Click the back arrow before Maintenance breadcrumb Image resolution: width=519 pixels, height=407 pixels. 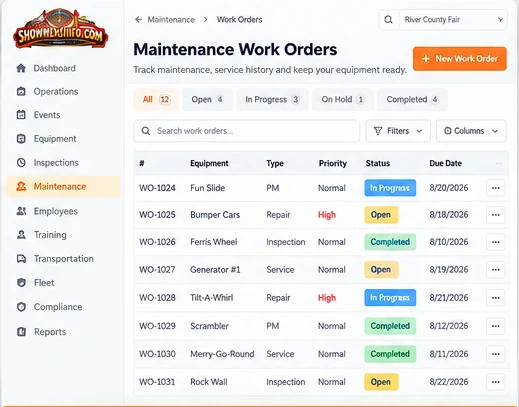point(139,20)
